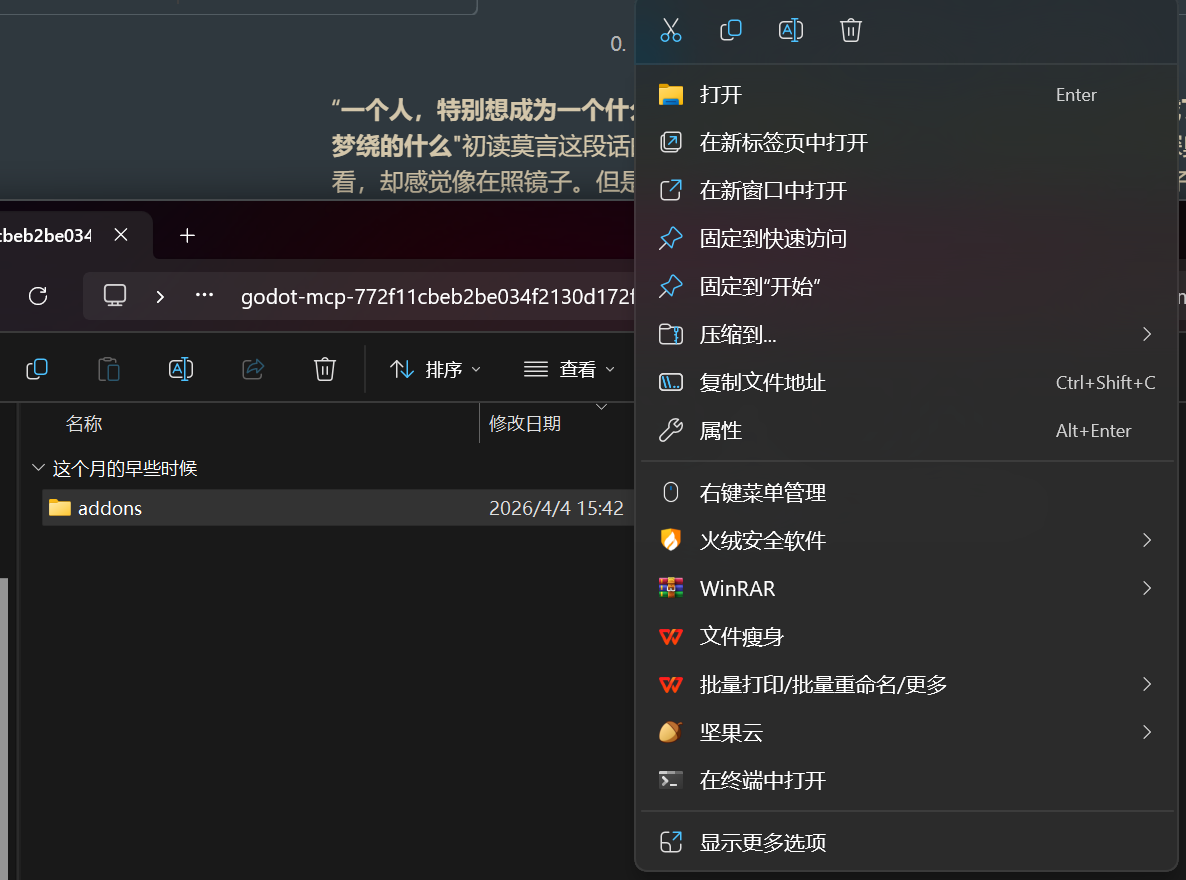
Task: Choose 属性 from context menu
Action: 720,430
